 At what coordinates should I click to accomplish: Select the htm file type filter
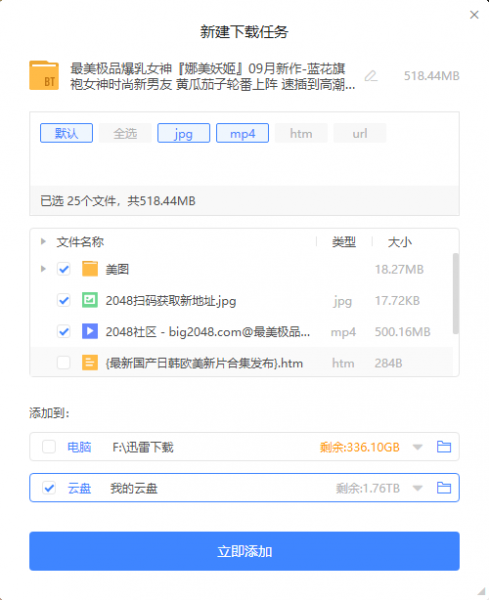coord(301,133)
